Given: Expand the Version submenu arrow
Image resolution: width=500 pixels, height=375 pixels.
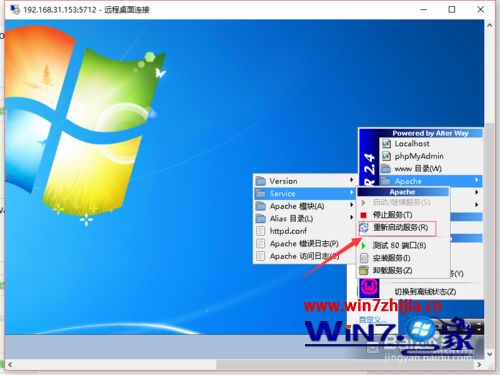Looking at the screenshot, I should (351, 180).
